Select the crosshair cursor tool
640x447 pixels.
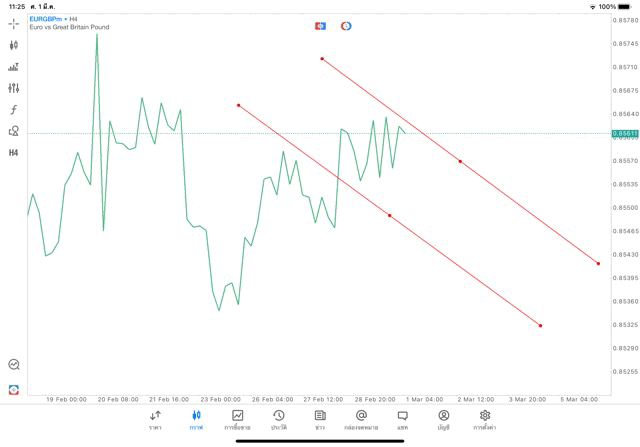point(14,23)
